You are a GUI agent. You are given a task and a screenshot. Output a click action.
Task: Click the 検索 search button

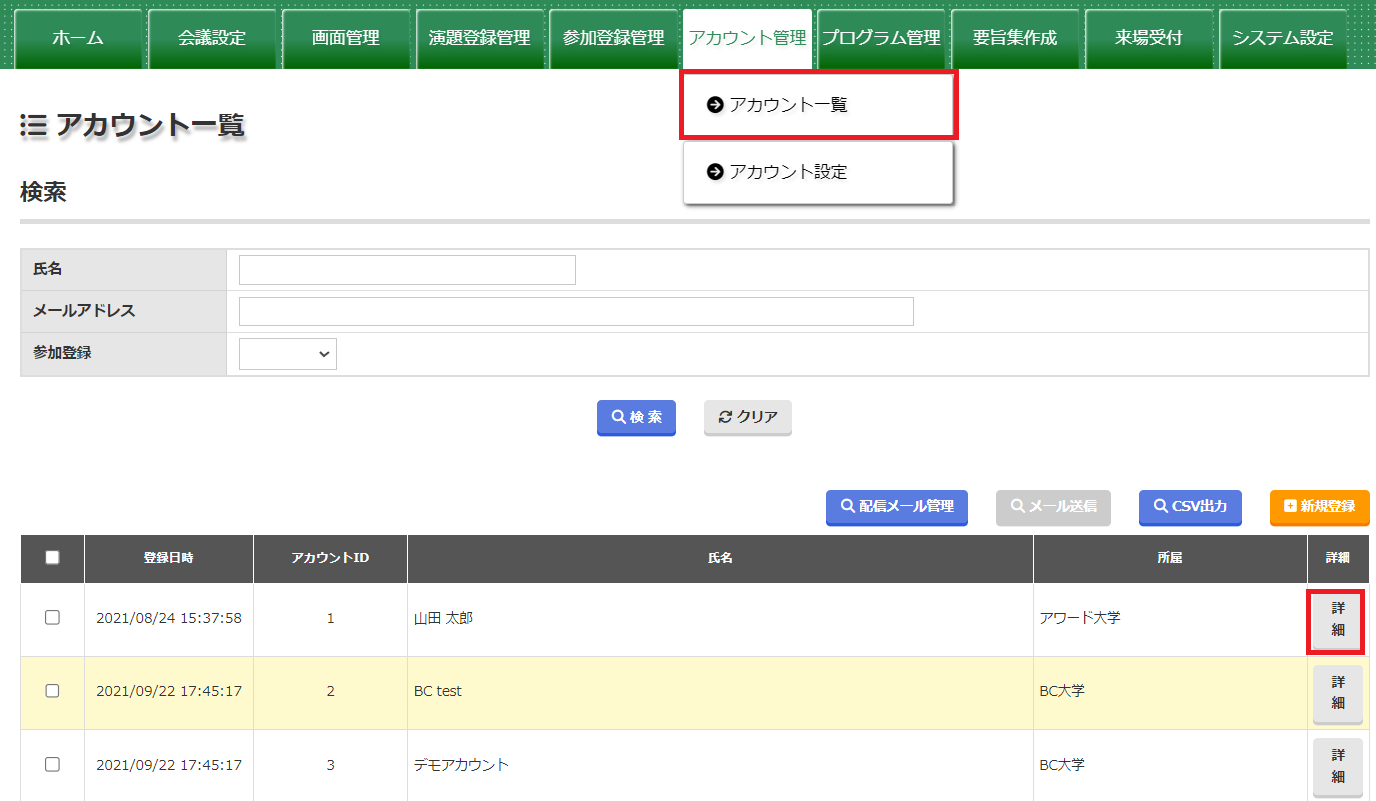[x=636, y=417]
